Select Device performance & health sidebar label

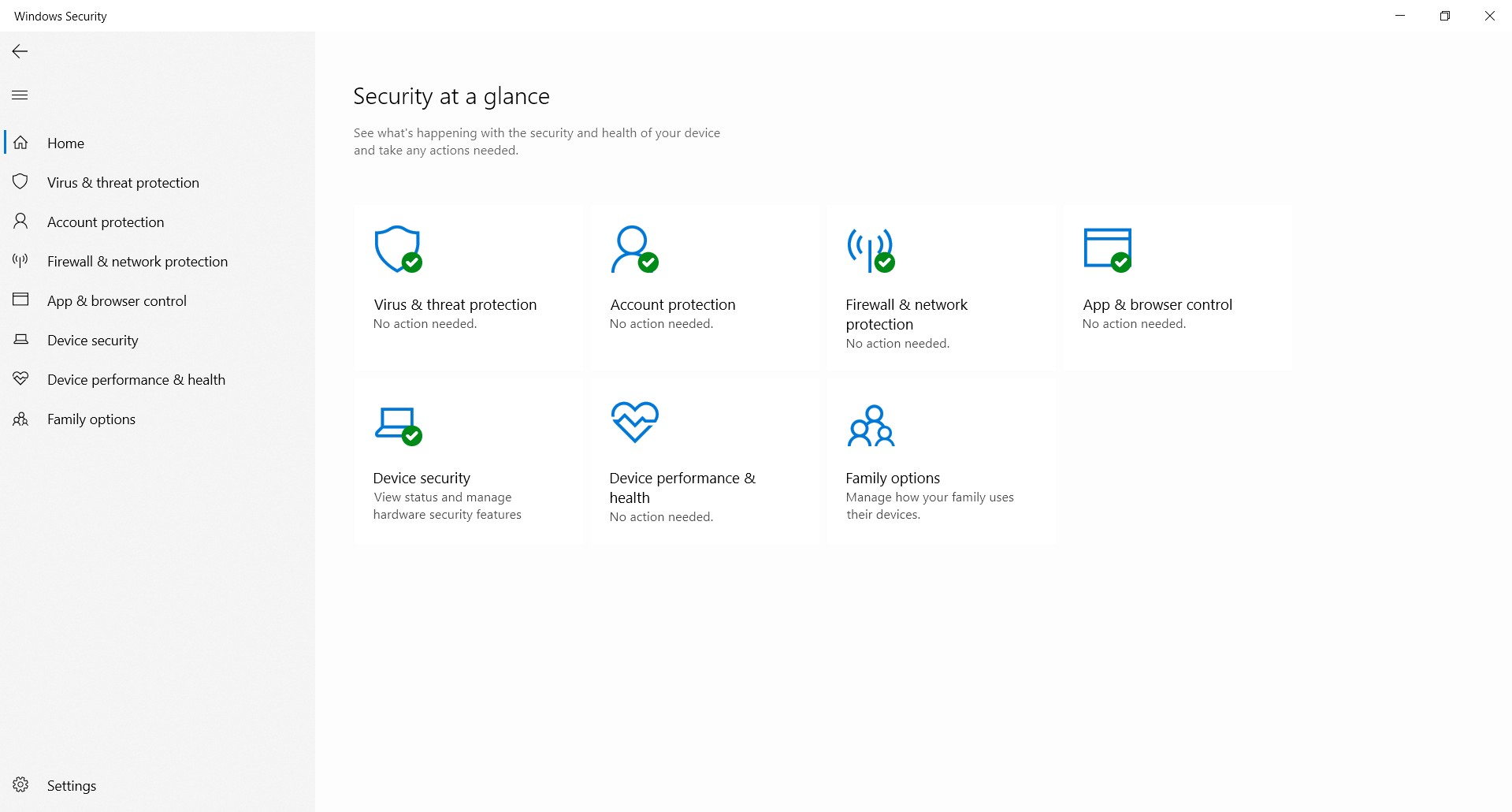click(x=136, y=380)
